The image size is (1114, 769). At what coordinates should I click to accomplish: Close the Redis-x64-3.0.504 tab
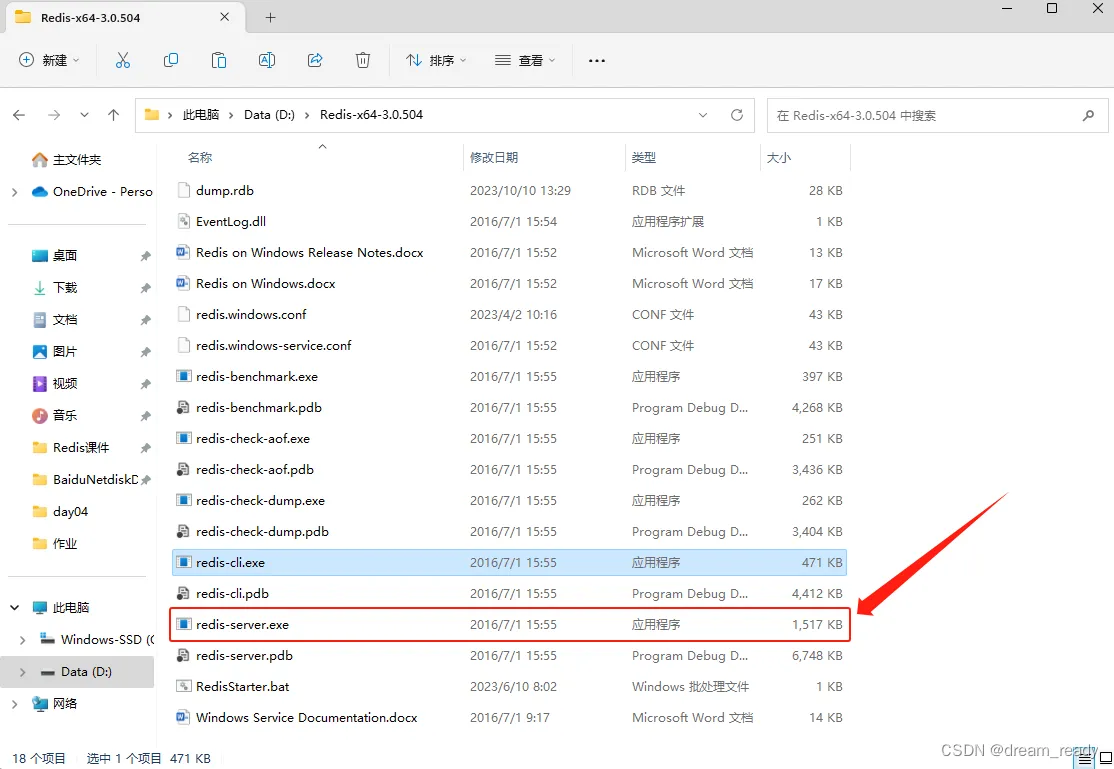tap(225, 17)
